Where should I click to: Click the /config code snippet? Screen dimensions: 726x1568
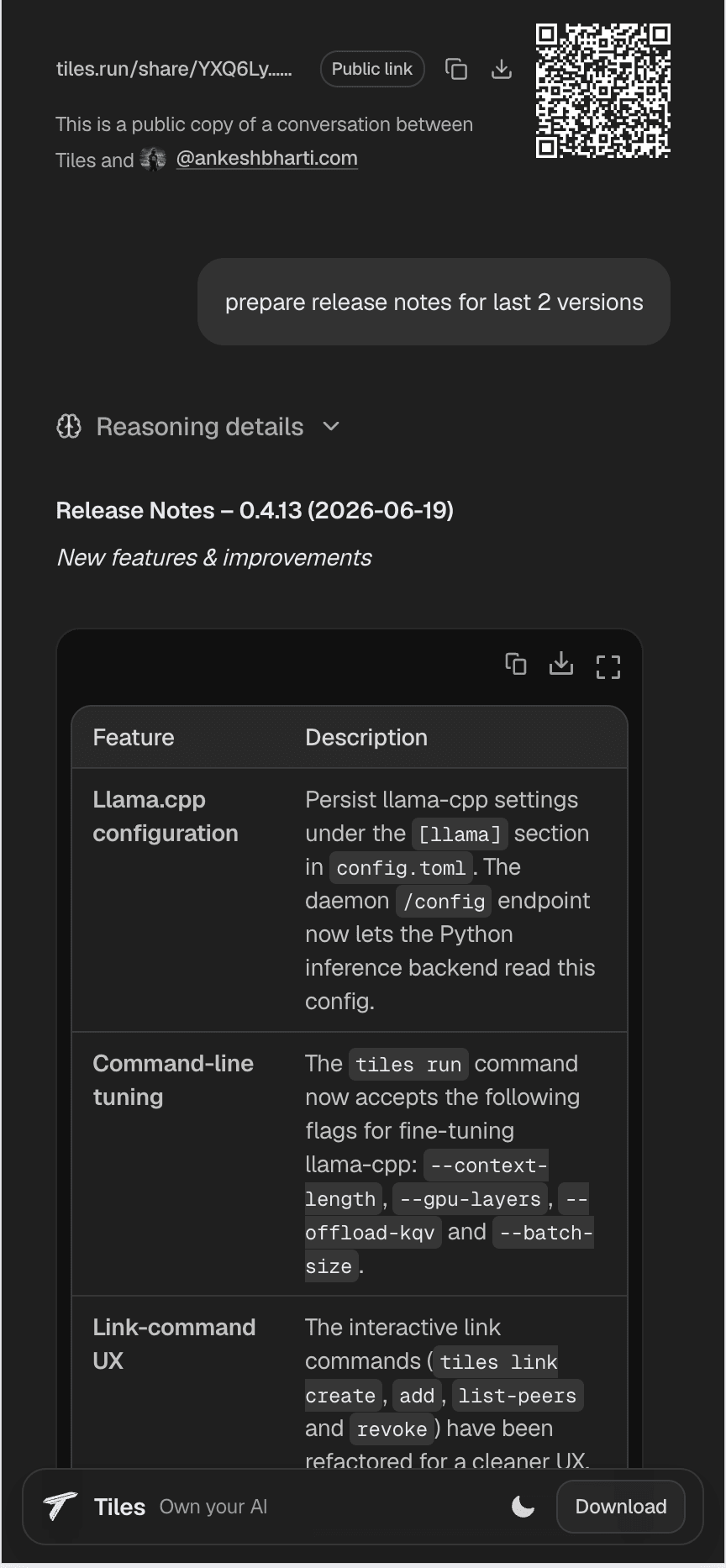click(444, 901)
